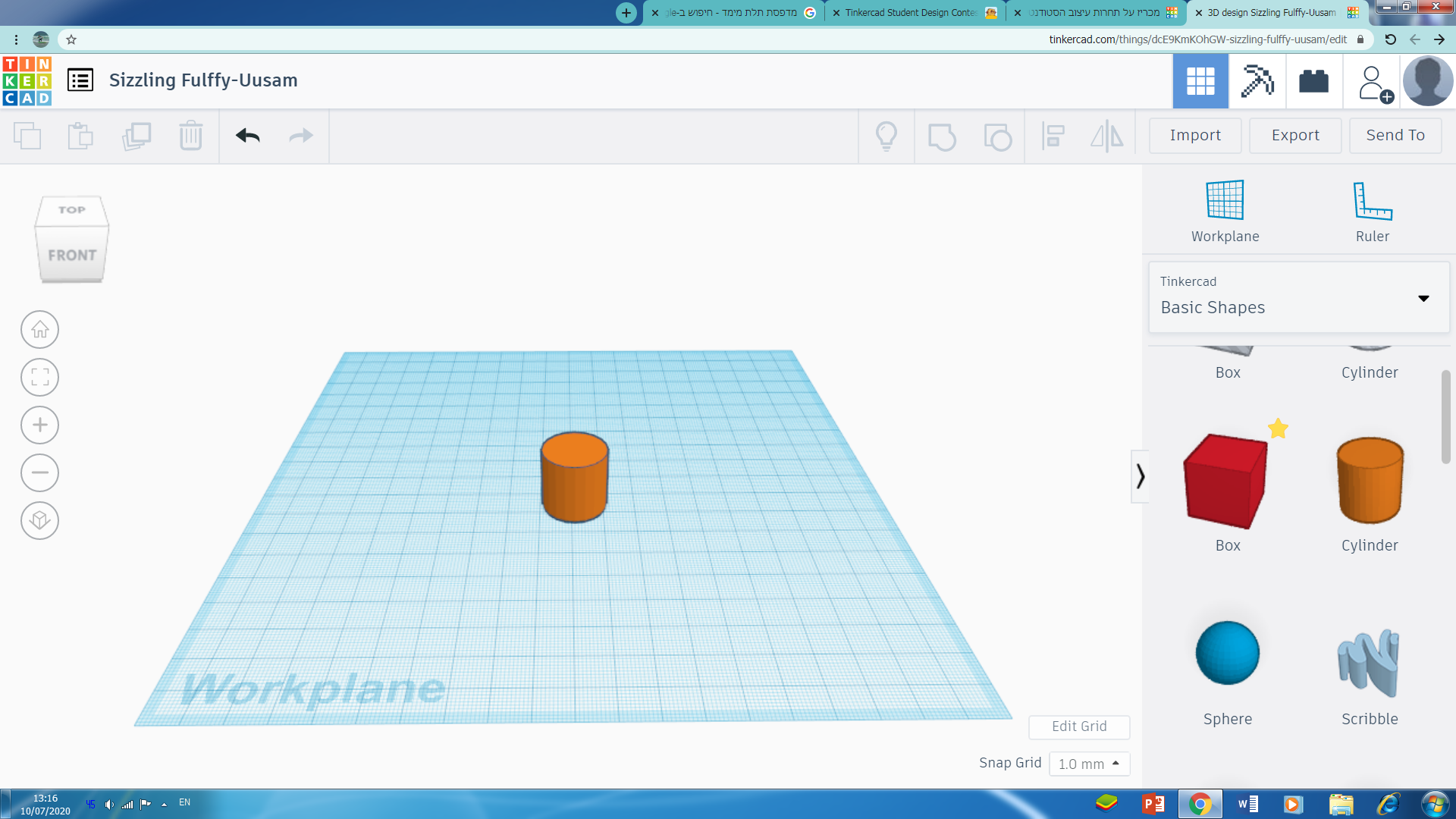This screenshot has width=1456, height=819.
Task: Open the Snap Grid 1.0 mm dropdown
Action: [1089, 764]
